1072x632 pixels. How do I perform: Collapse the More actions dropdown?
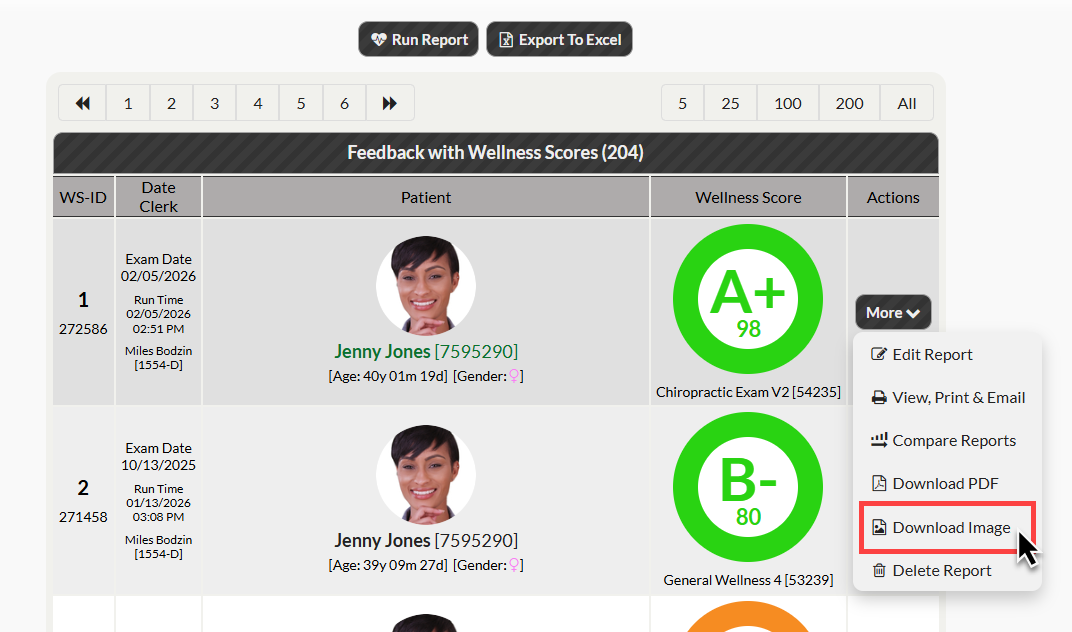893,313
